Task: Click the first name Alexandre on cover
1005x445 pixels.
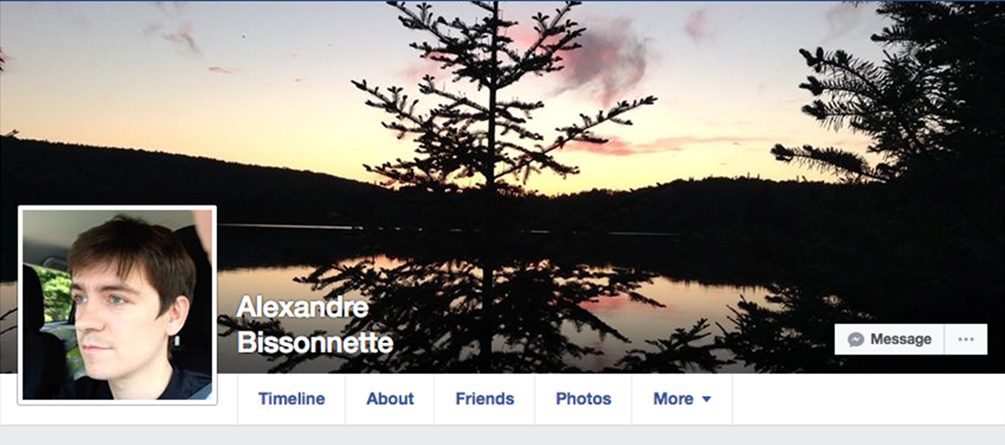Action: pyautogui.click(x=303, y=307)
